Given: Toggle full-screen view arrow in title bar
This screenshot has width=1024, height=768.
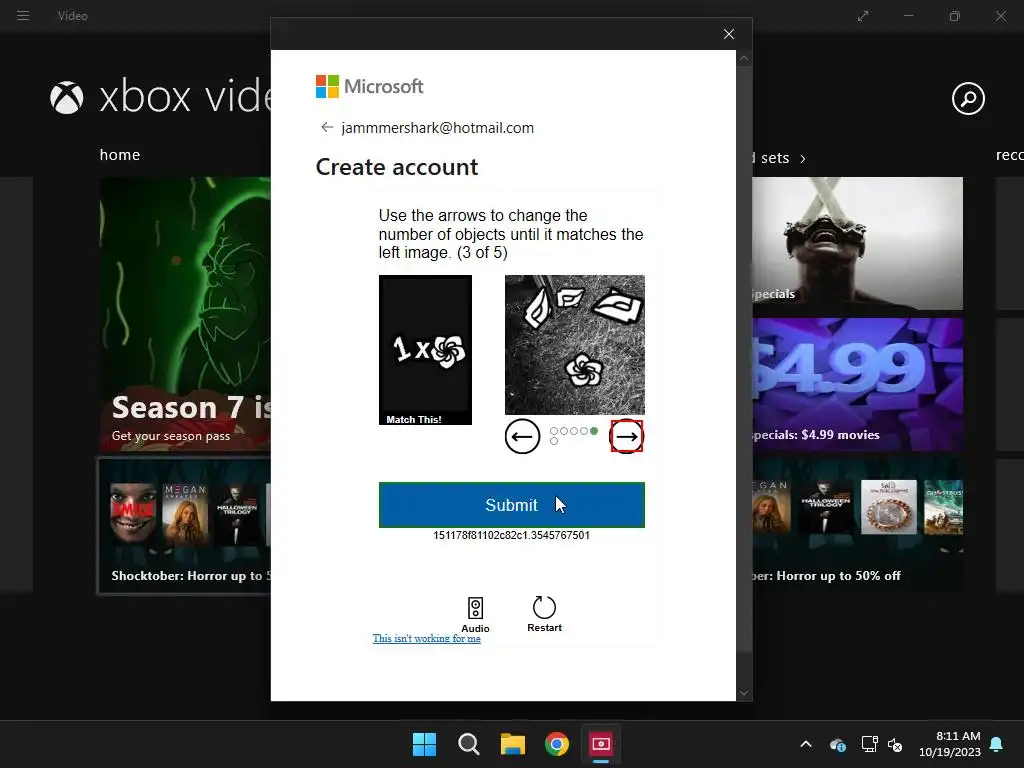Looking at the screenshot, I should [863, 16].
